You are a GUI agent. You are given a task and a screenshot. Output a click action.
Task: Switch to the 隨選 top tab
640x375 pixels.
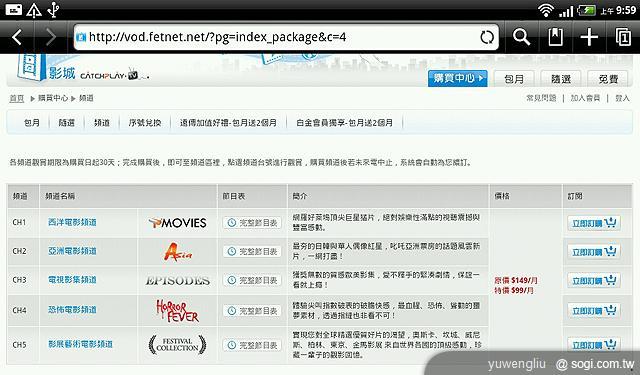561,78
